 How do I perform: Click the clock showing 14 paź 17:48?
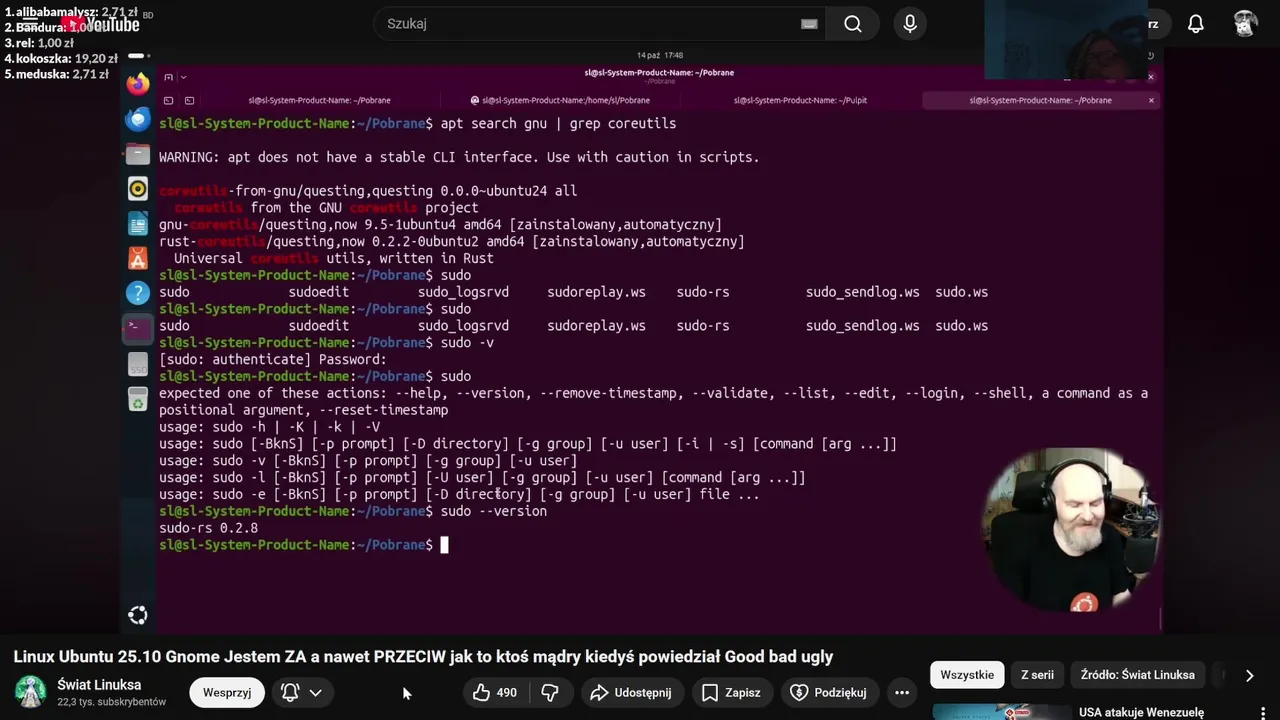660,56
